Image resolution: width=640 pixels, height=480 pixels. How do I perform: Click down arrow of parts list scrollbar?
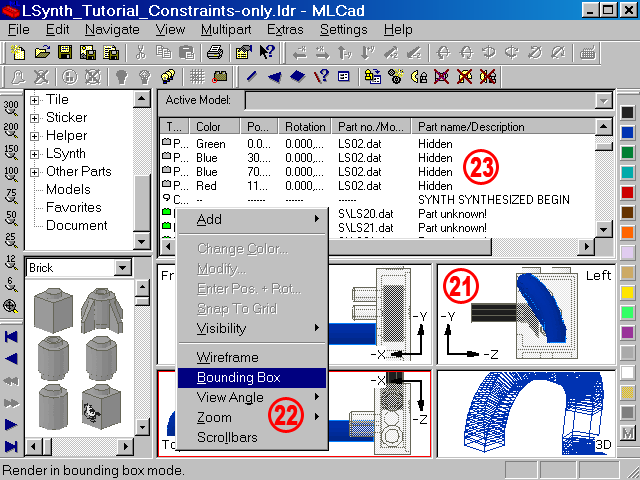point(603,229)
